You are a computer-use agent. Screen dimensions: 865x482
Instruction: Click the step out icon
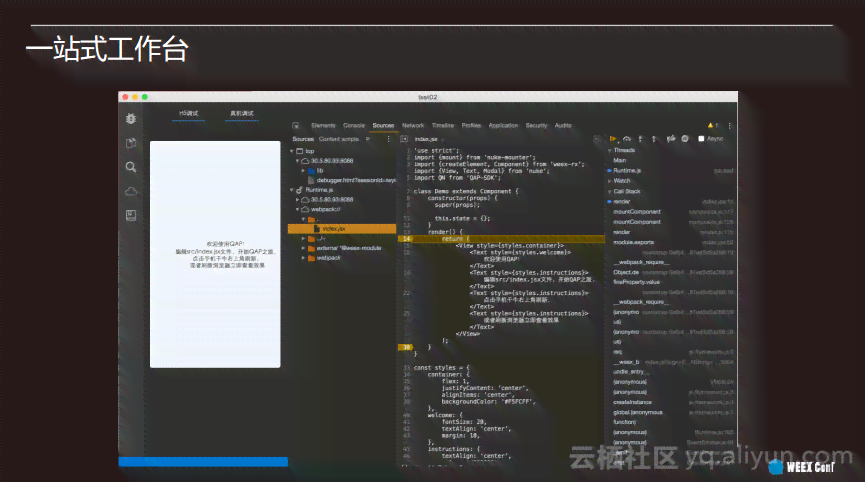[654, 139]
